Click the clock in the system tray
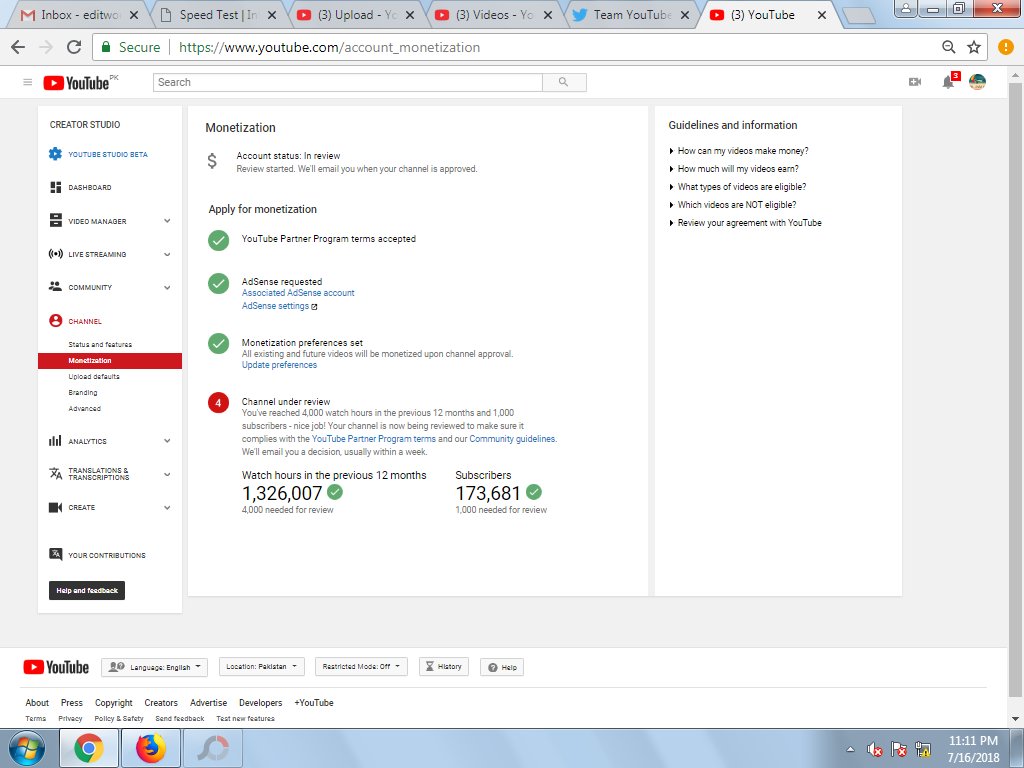 click(x=973, y=749)
